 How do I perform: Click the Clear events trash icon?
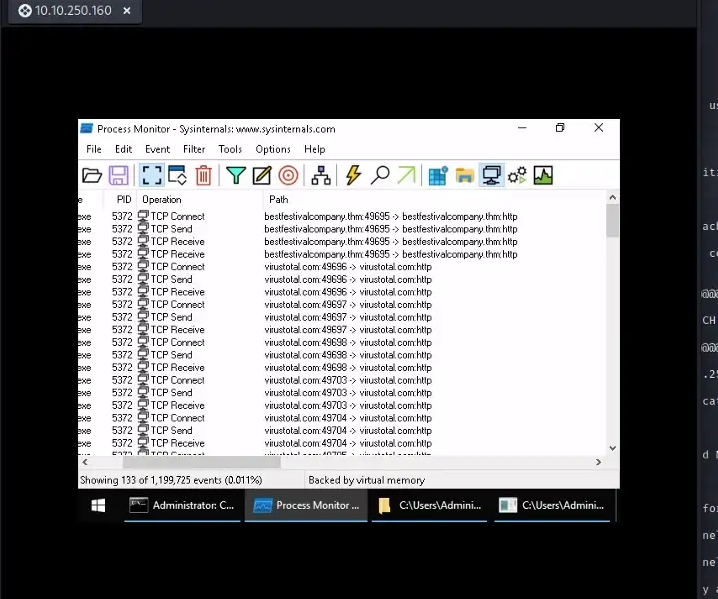204,175
